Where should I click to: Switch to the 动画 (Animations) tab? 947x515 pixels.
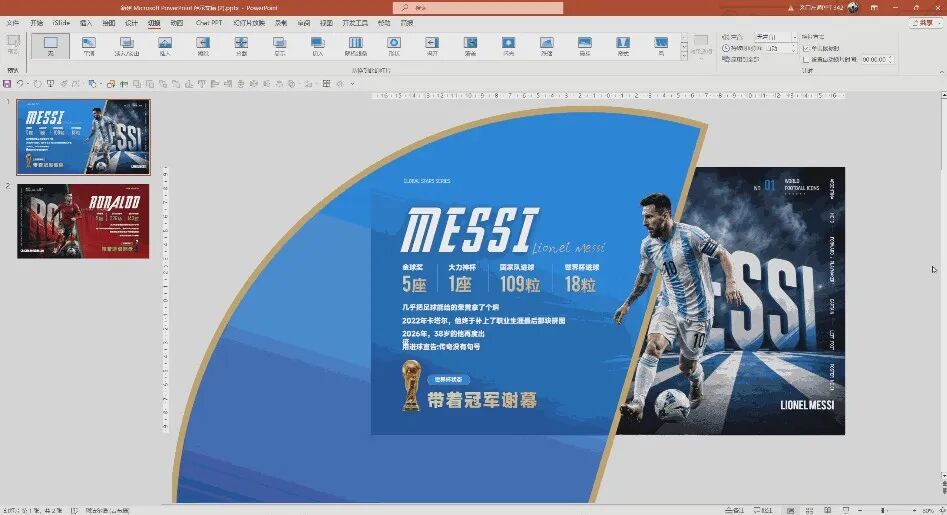176,23
